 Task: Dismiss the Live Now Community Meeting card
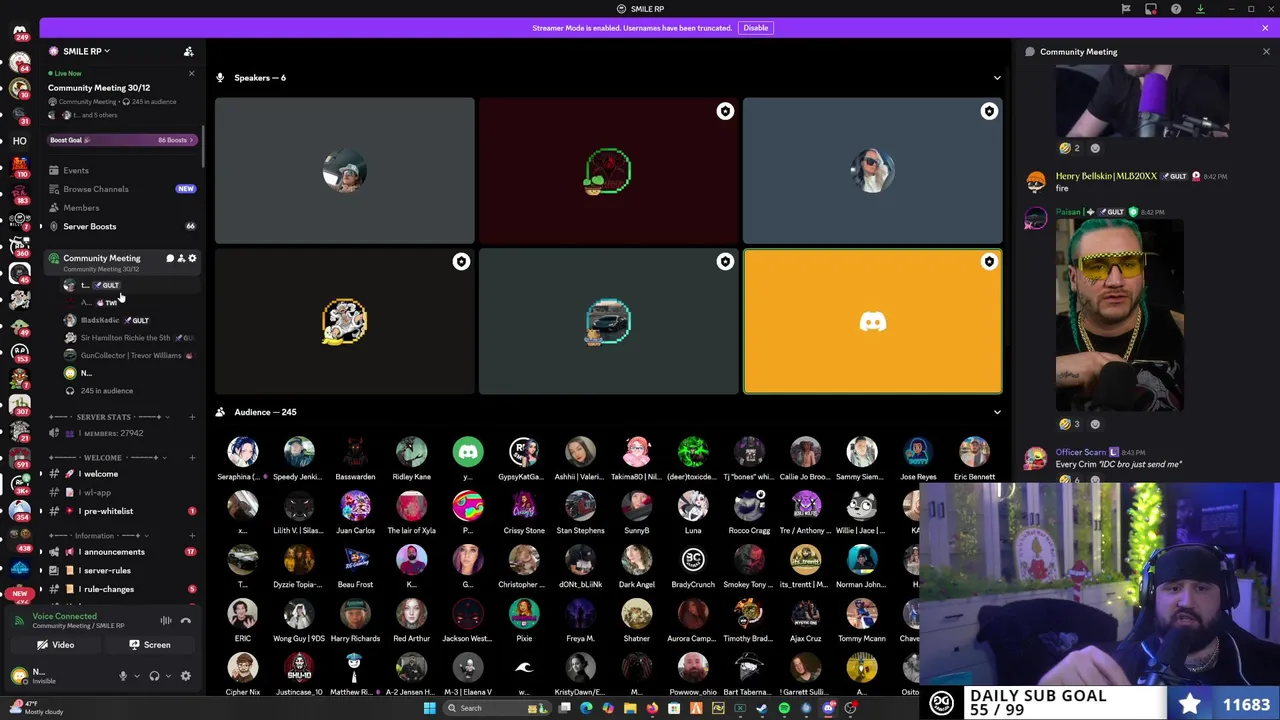191,73
